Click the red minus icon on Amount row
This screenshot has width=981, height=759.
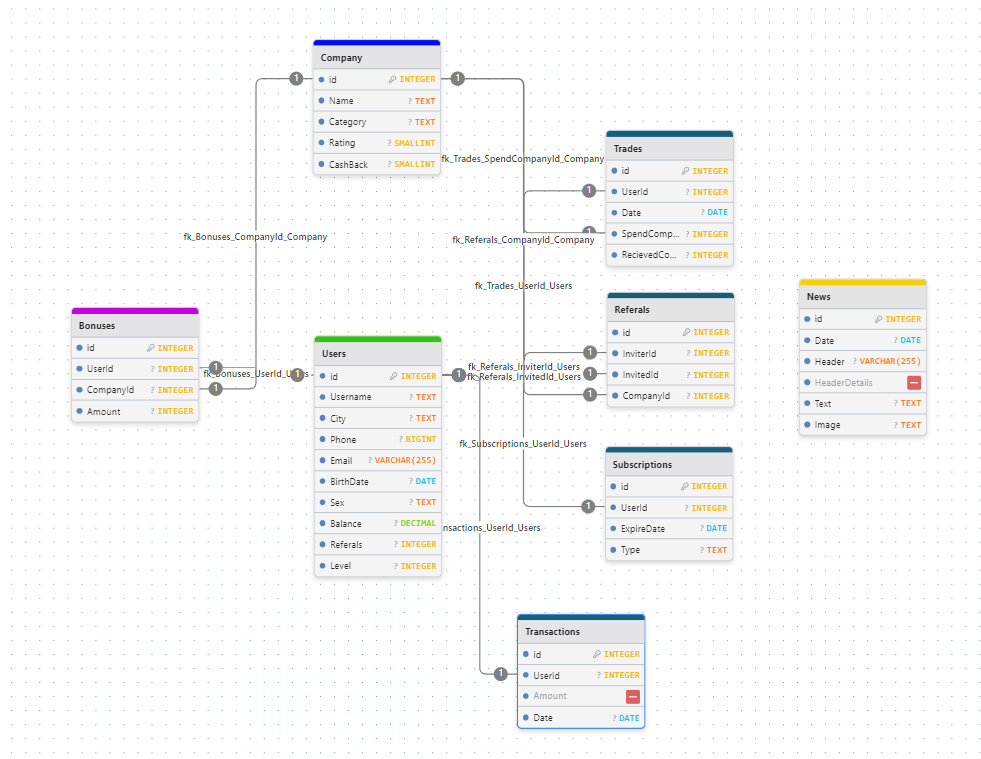point(633,696)
